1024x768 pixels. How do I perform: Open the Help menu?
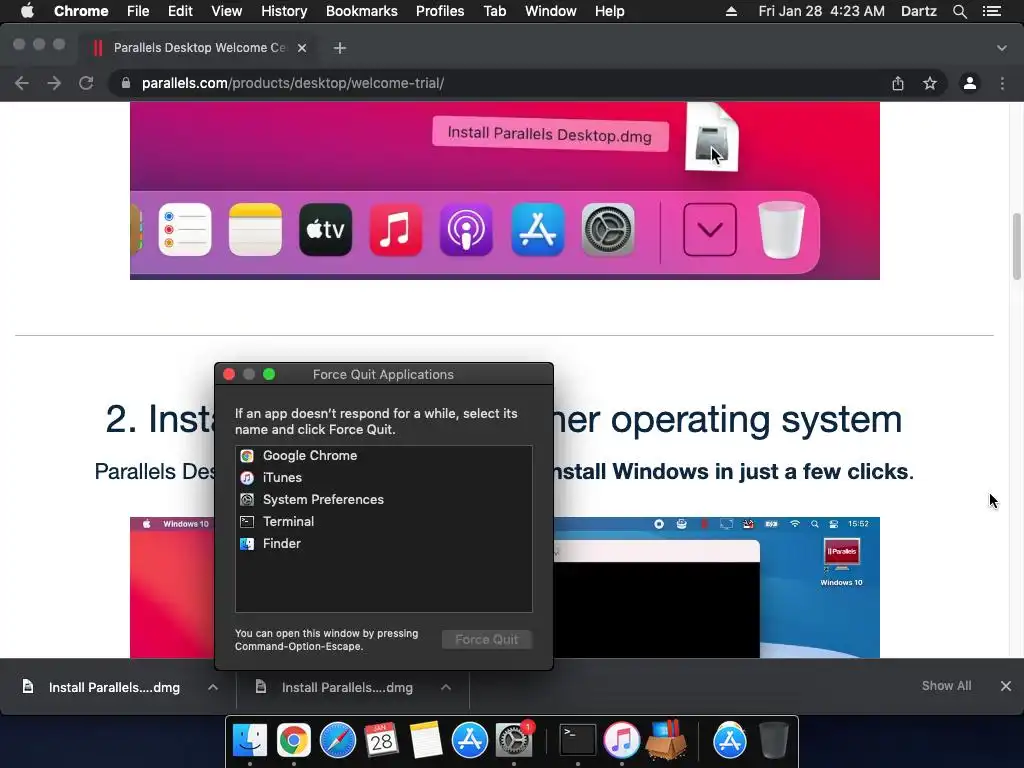pos(609,11)
